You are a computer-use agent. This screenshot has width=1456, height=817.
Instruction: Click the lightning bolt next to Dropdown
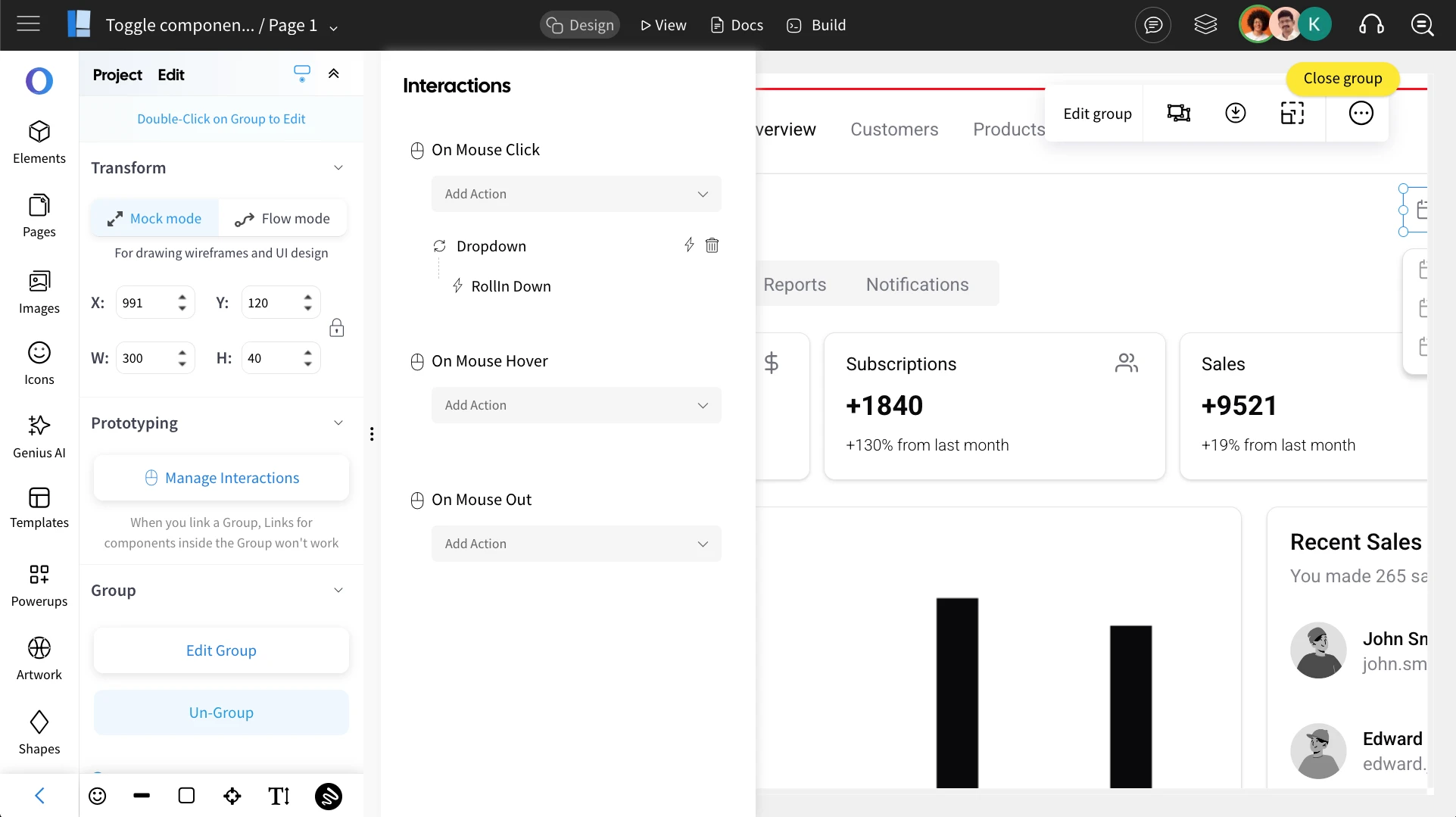(689, 245)
